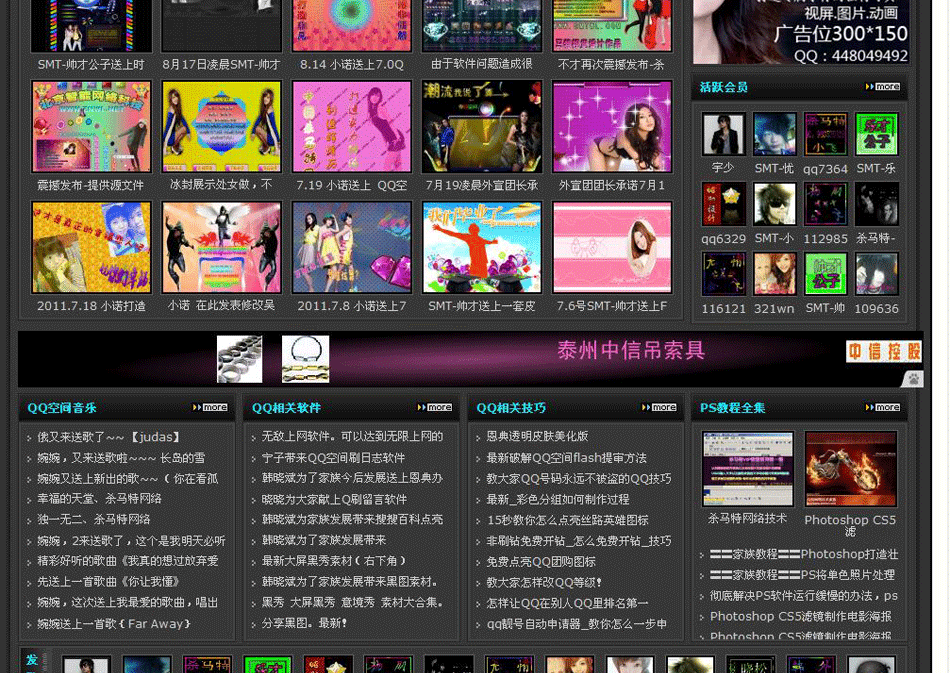
Task: Open member avatar labeled SMT-优
Action: click(x=774, y=134)
